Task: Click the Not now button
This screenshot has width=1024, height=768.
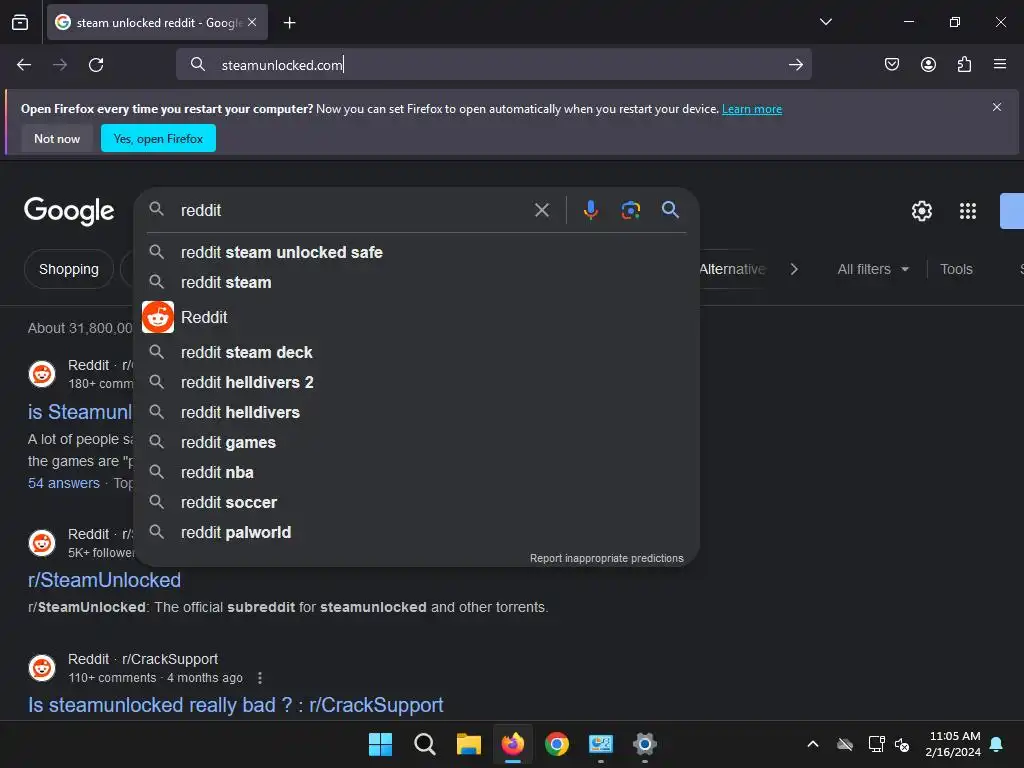Action: (x=57, y=138)
